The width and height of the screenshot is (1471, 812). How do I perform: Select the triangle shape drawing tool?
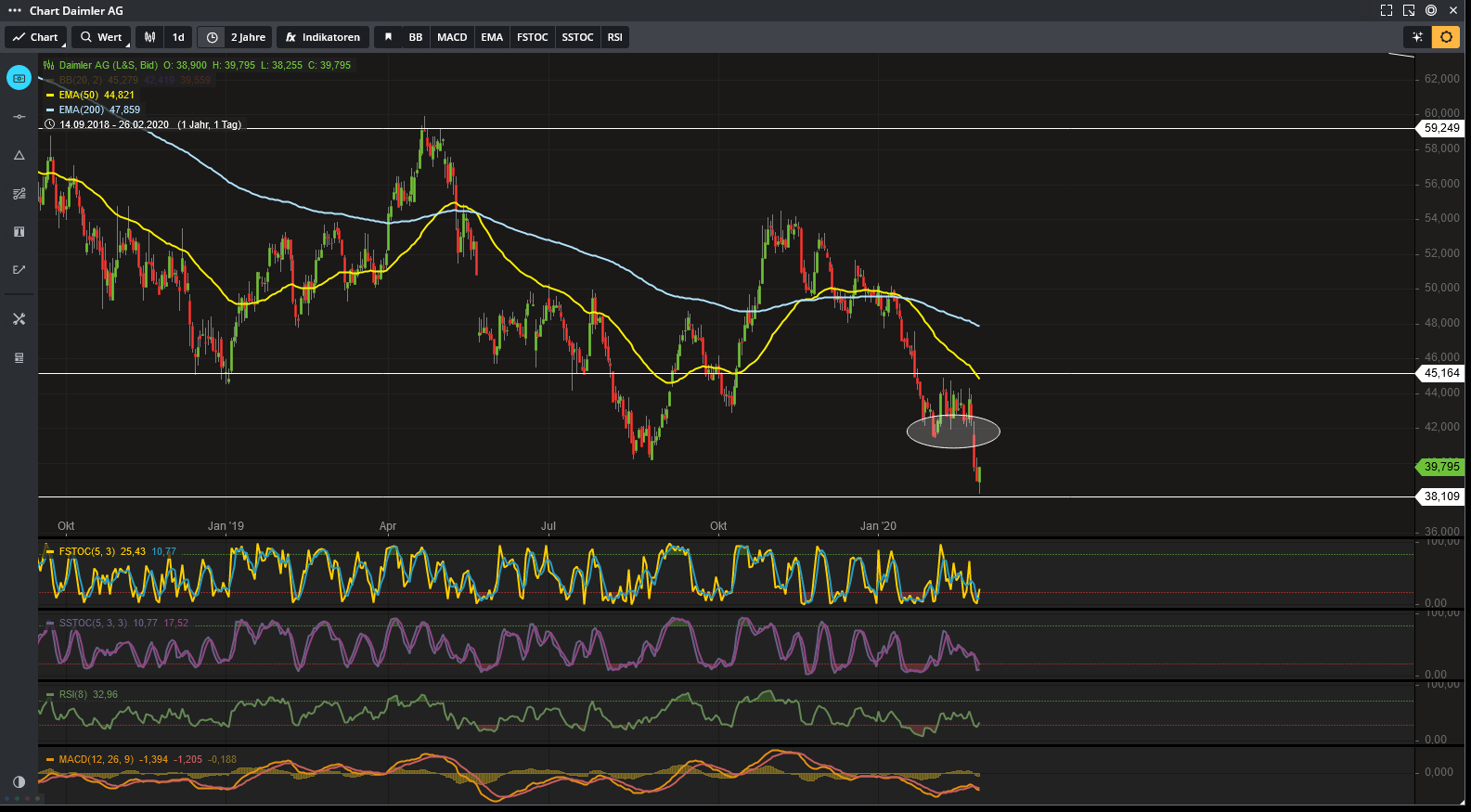19,155
